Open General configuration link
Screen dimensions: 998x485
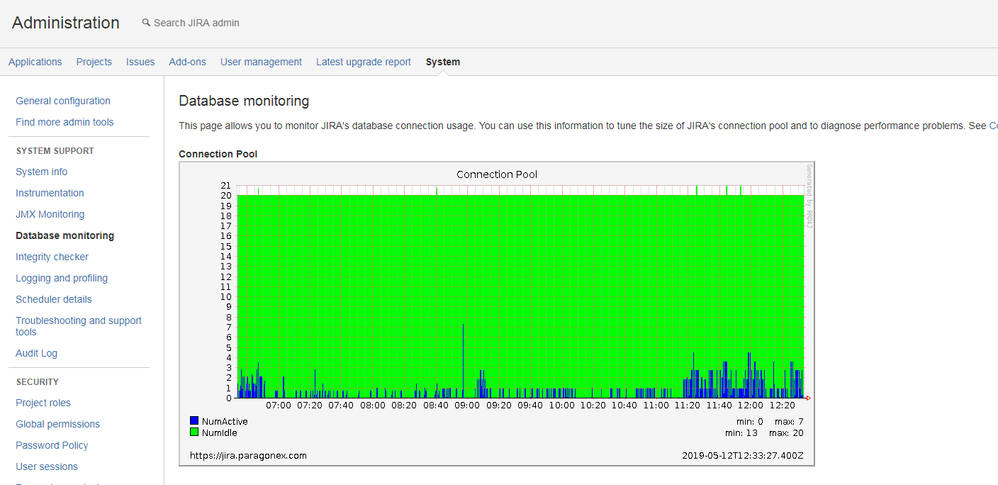coord(63,101)
